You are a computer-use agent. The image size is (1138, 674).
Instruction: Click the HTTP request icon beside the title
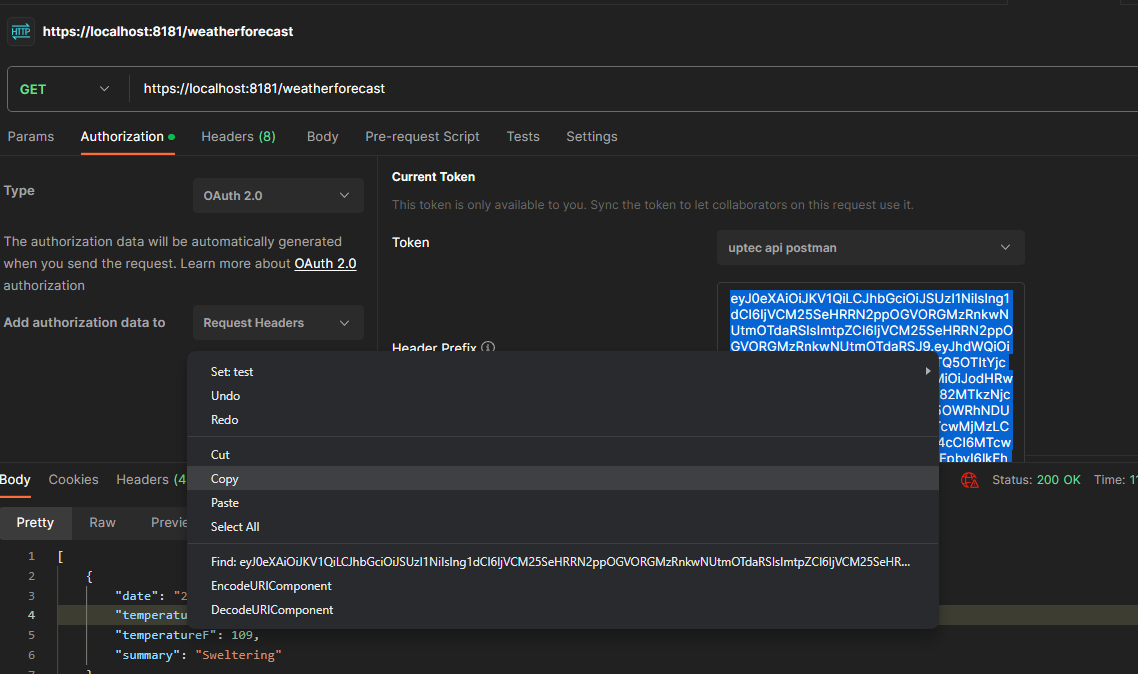(20, 32)
